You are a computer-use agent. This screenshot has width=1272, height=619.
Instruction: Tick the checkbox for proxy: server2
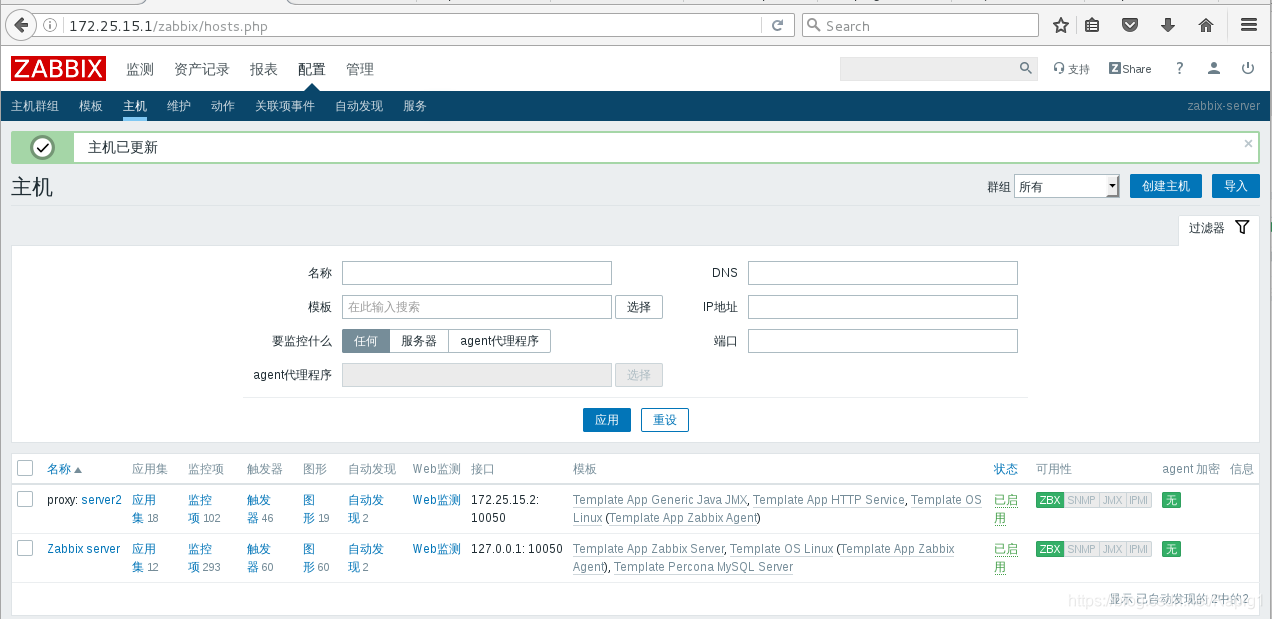pyautogui.click(x=25, y=499)
